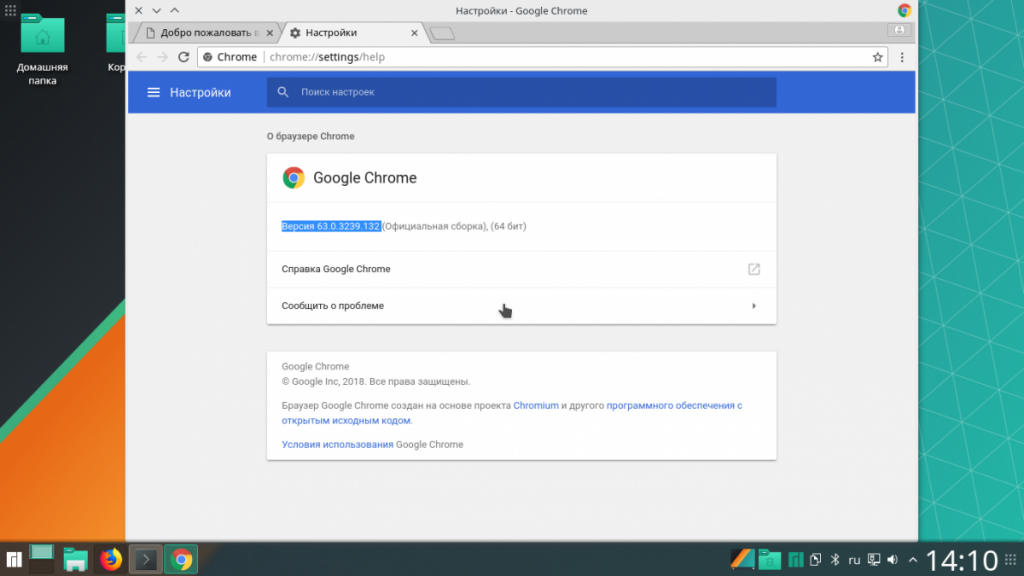The image size is (1024, 576).
Task: Expand the hidden system tray icons arrow
Action: point(913,560)
